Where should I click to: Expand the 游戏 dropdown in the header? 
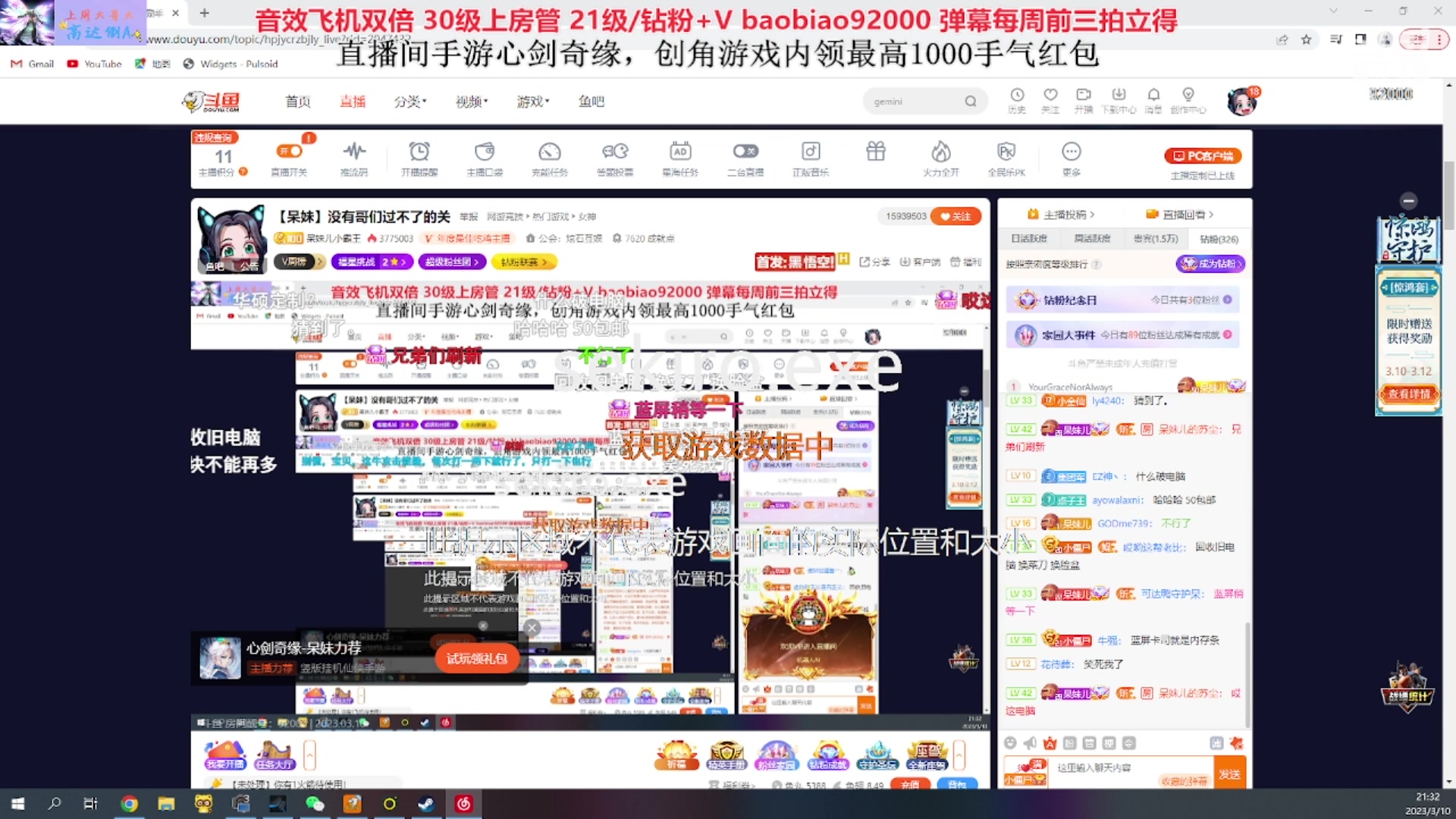(533, 101)
